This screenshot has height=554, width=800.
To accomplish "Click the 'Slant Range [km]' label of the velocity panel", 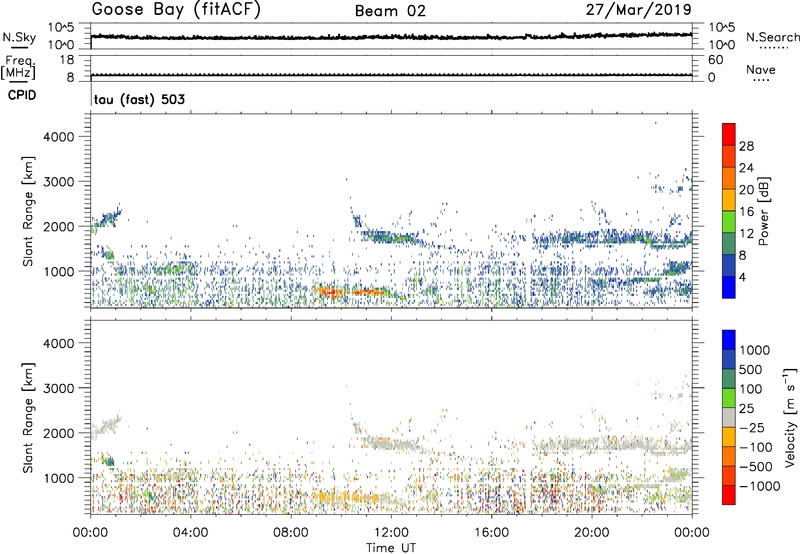I will [x=27, y=417].
